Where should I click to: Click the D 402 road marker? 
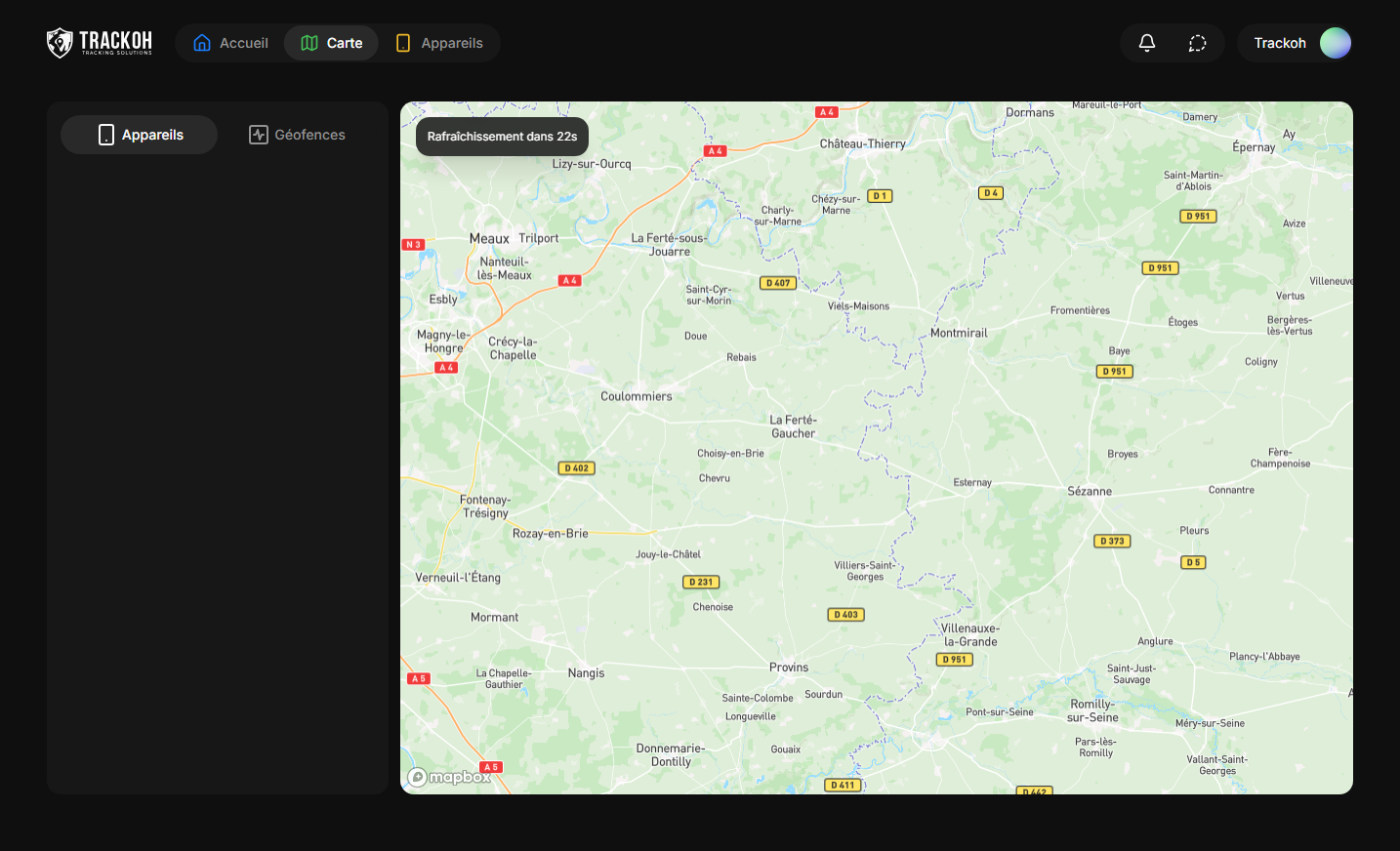576,468
